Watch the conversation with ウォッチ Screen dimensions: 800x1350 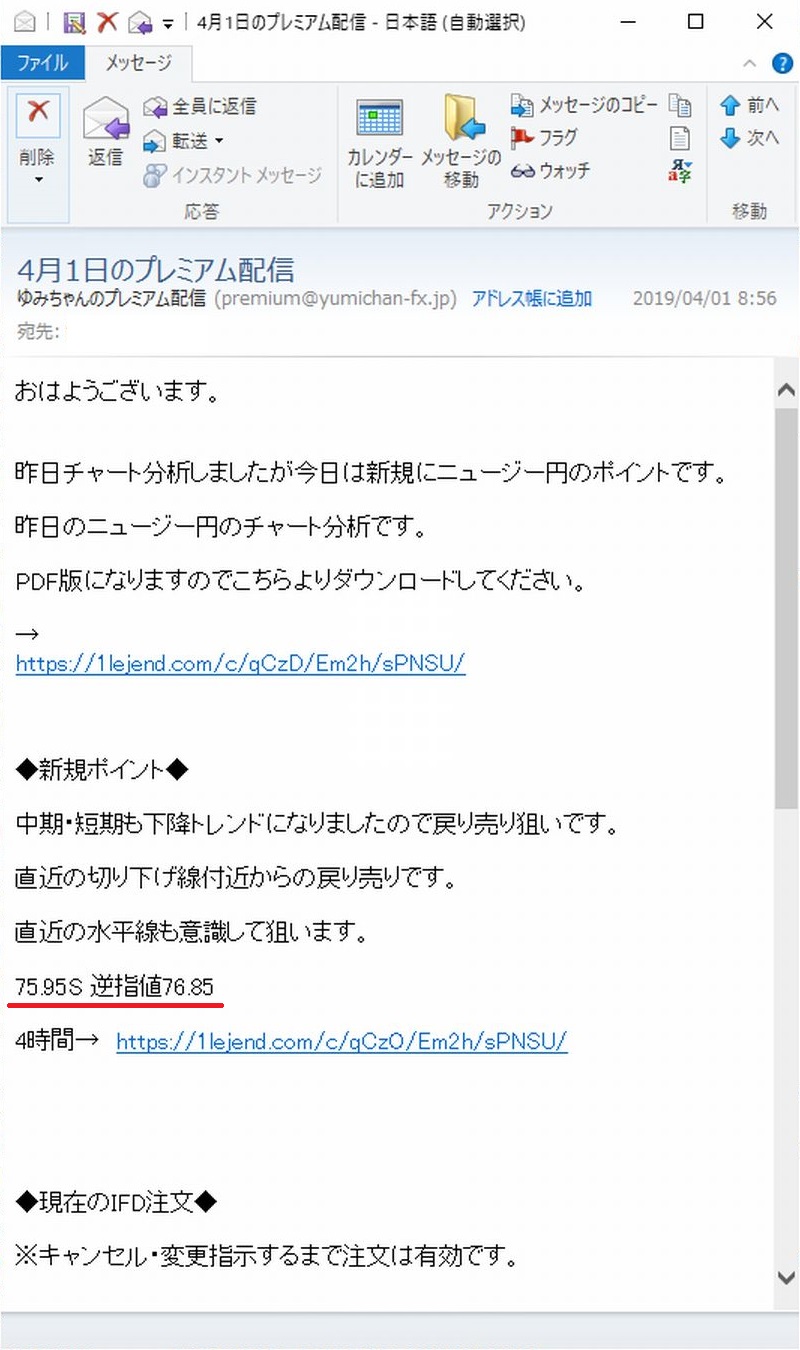click(551, 171)
